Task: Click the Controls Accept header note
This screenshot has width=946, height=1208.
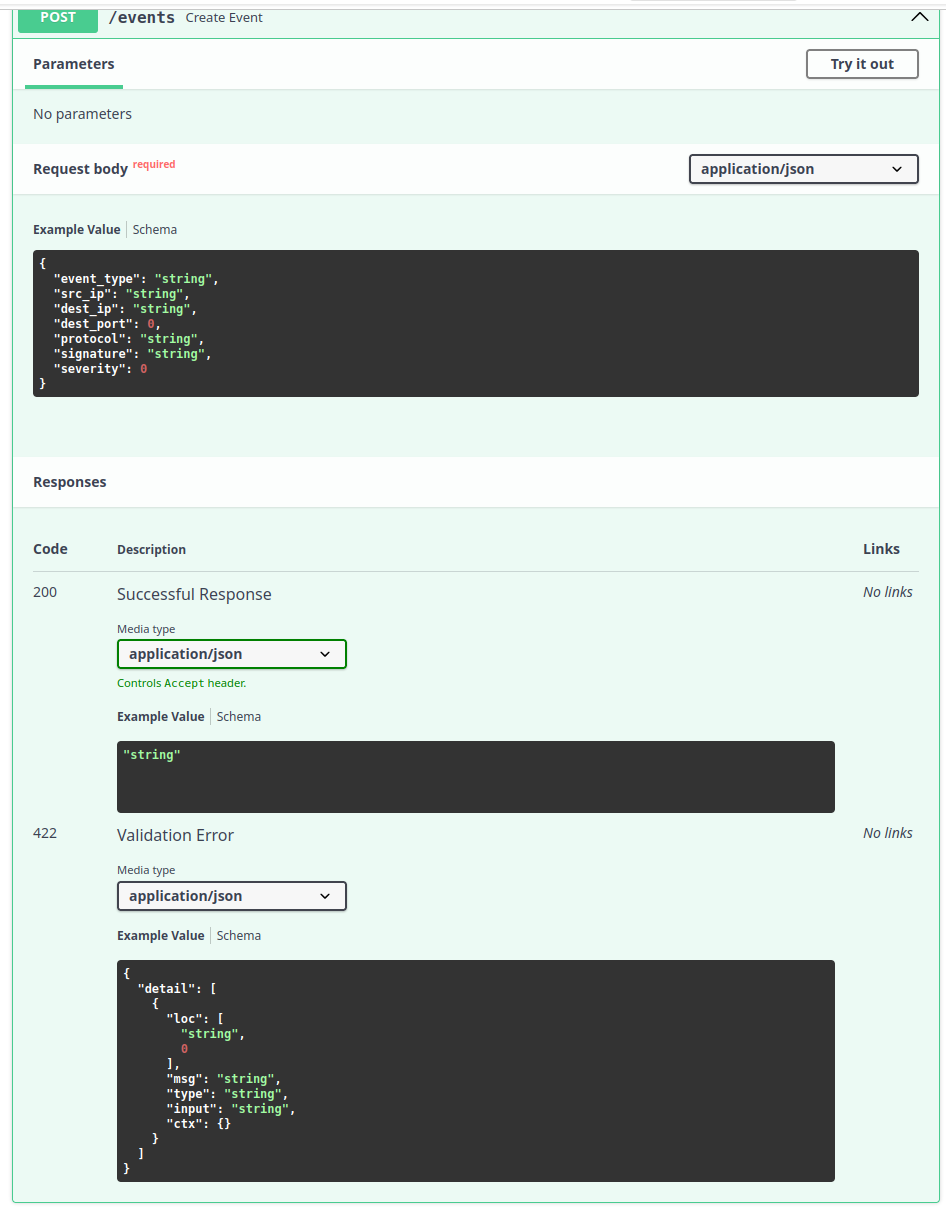Action: pyautogui.click(x=181, y=683)
